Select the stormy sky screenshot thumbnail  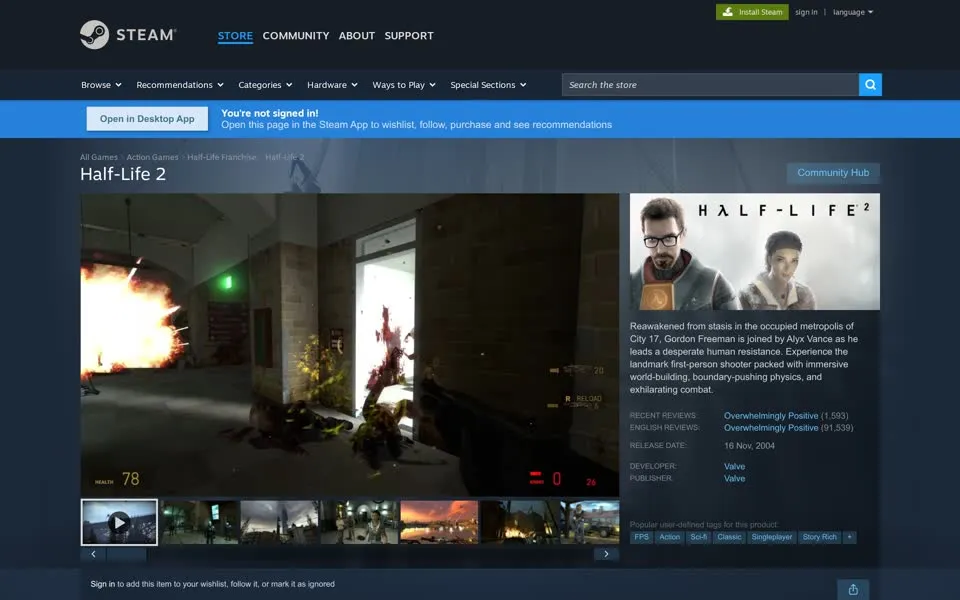279,522
